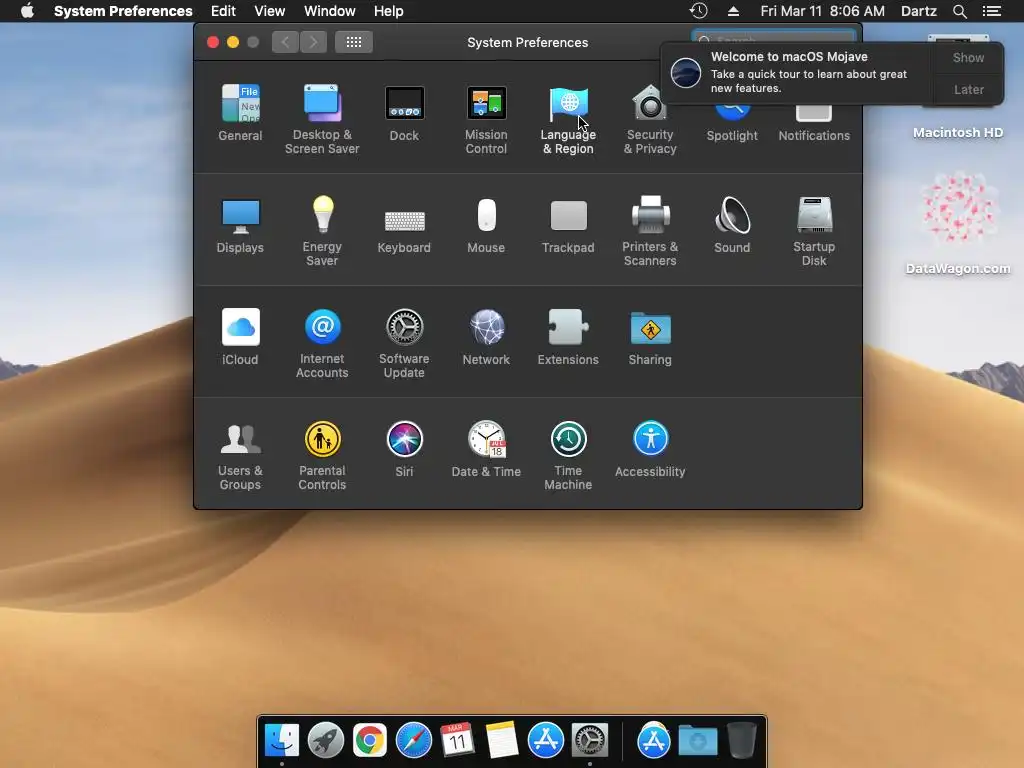
Task: Open Safari from the Dock
Action: (x=413, y=741)
